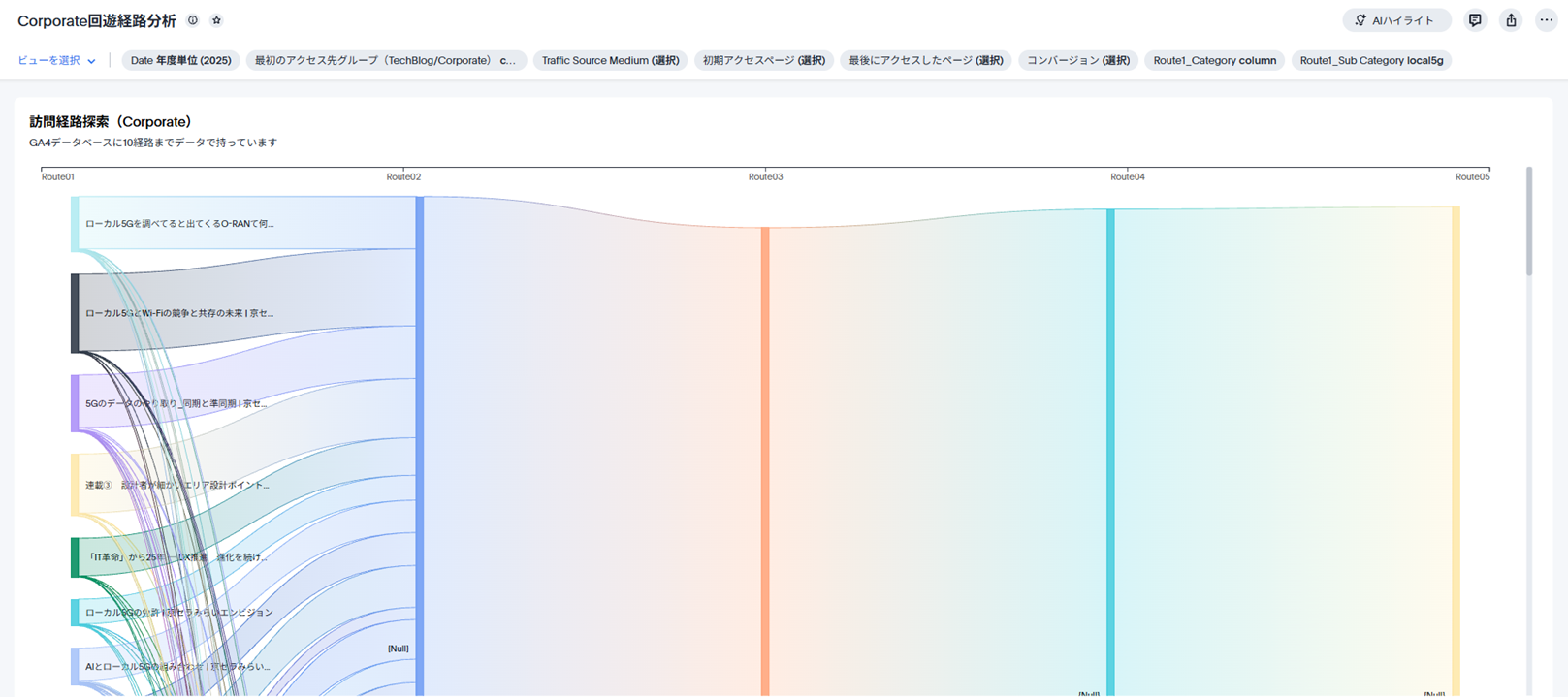The image size is (1568, 697).
Task: Select the Route04 axis label
Action: coord(1127,176)
